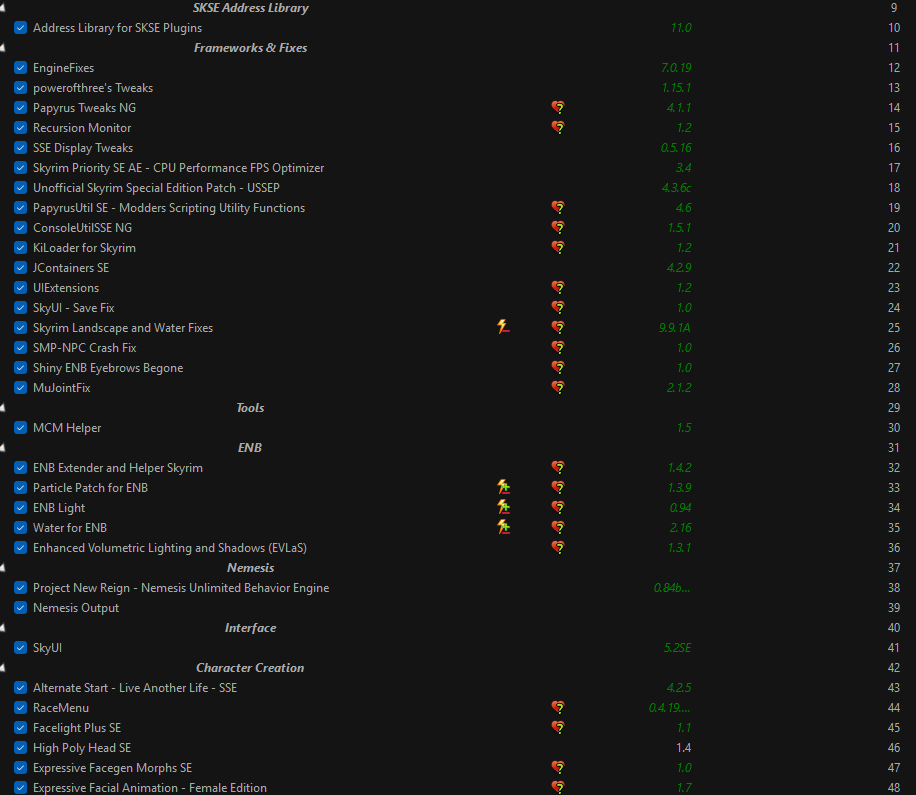916x795 pixels.
Task: Disable SSE Display Tweaks mod
Action: coord(20,148)
